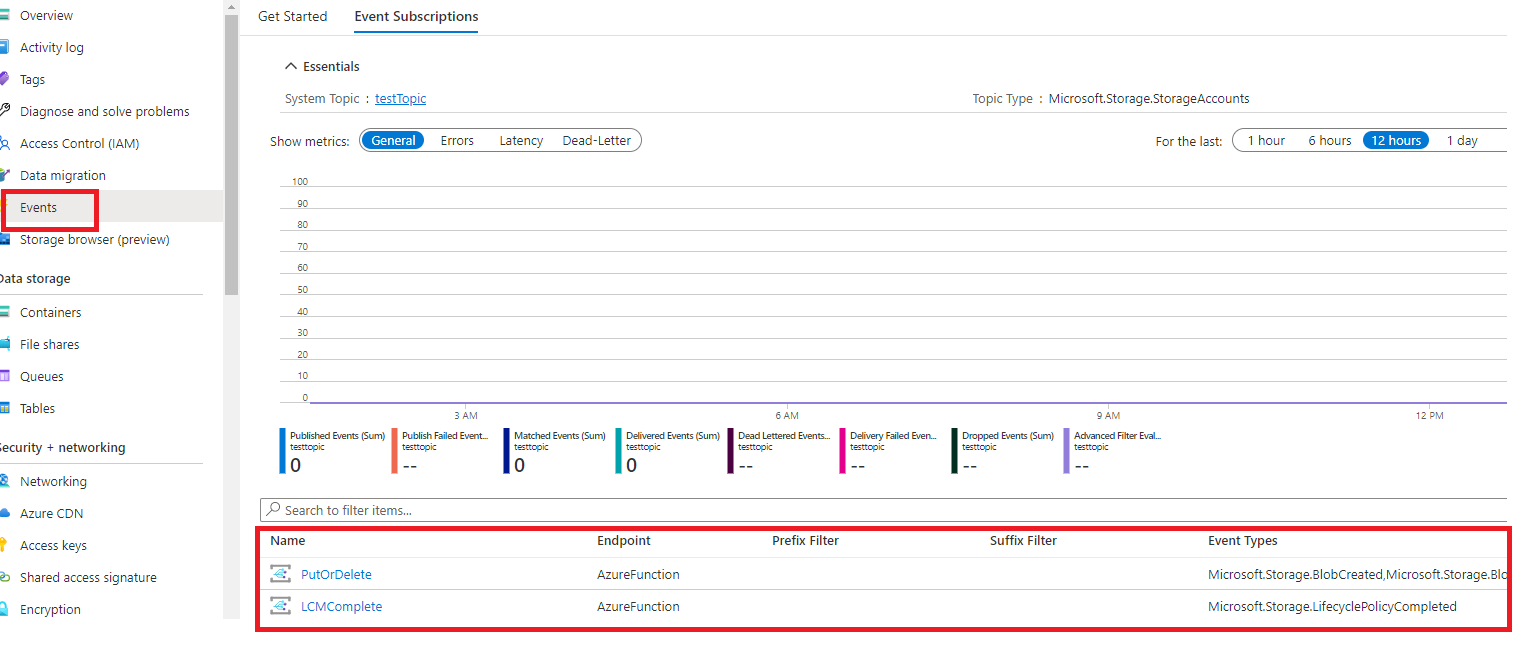This screenshot has width=1539, height=668.
Task: Open the Tables section
Action: 39,407
